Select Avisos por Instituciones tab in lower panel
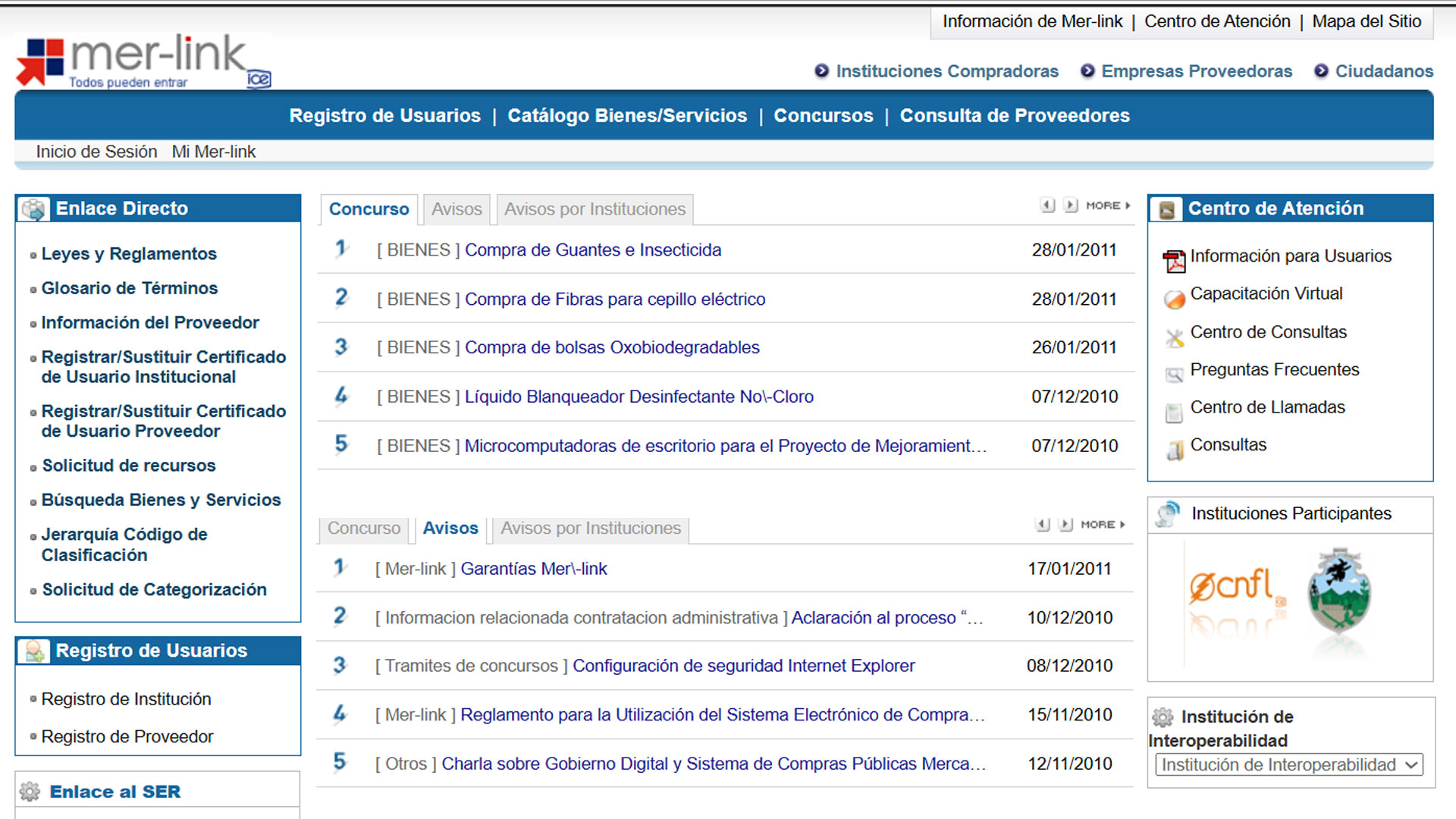The height and width of the screenshot is (819, 1456). 590,529
